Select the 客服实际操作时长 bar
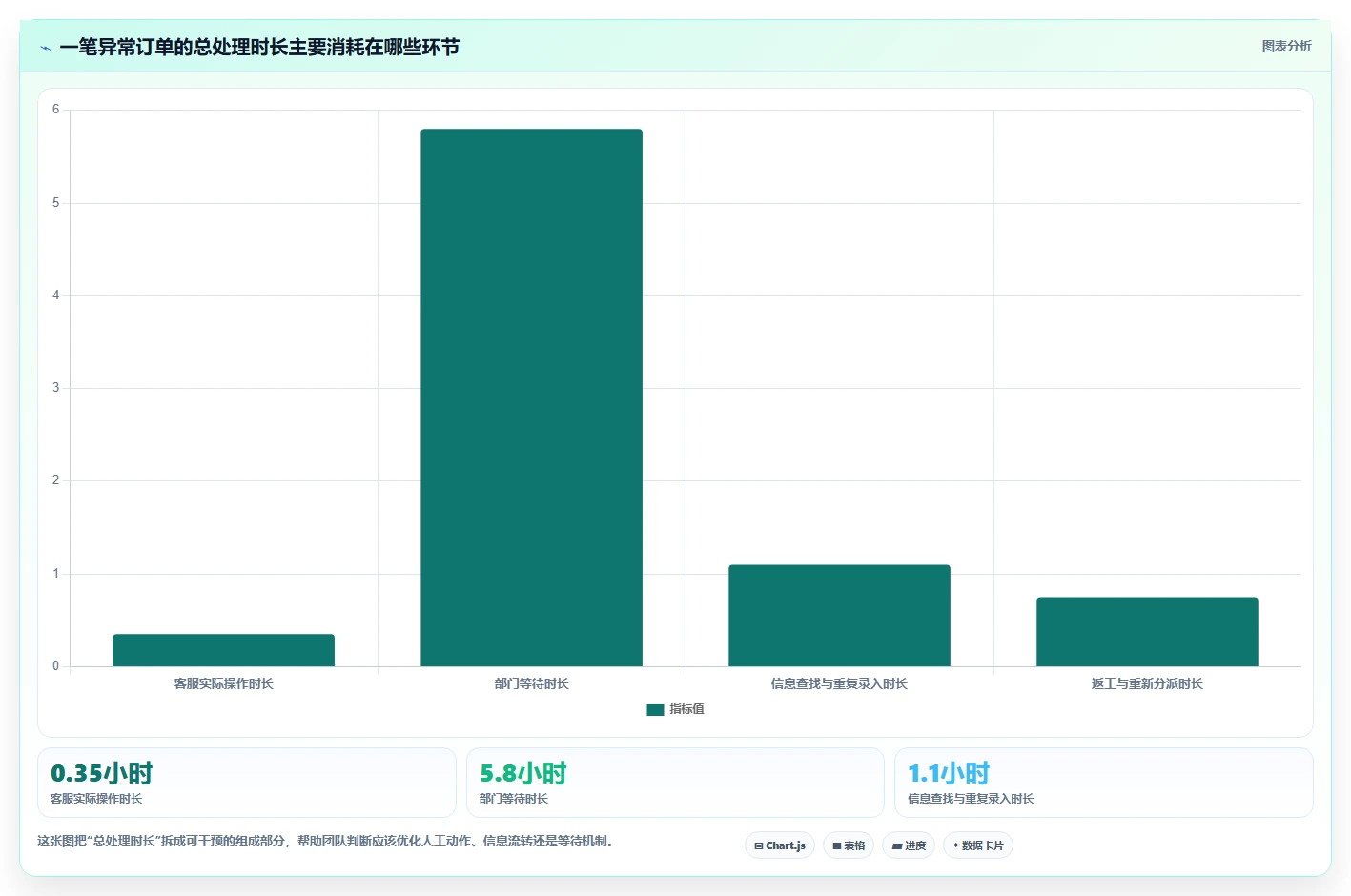 tap(223, 650)
